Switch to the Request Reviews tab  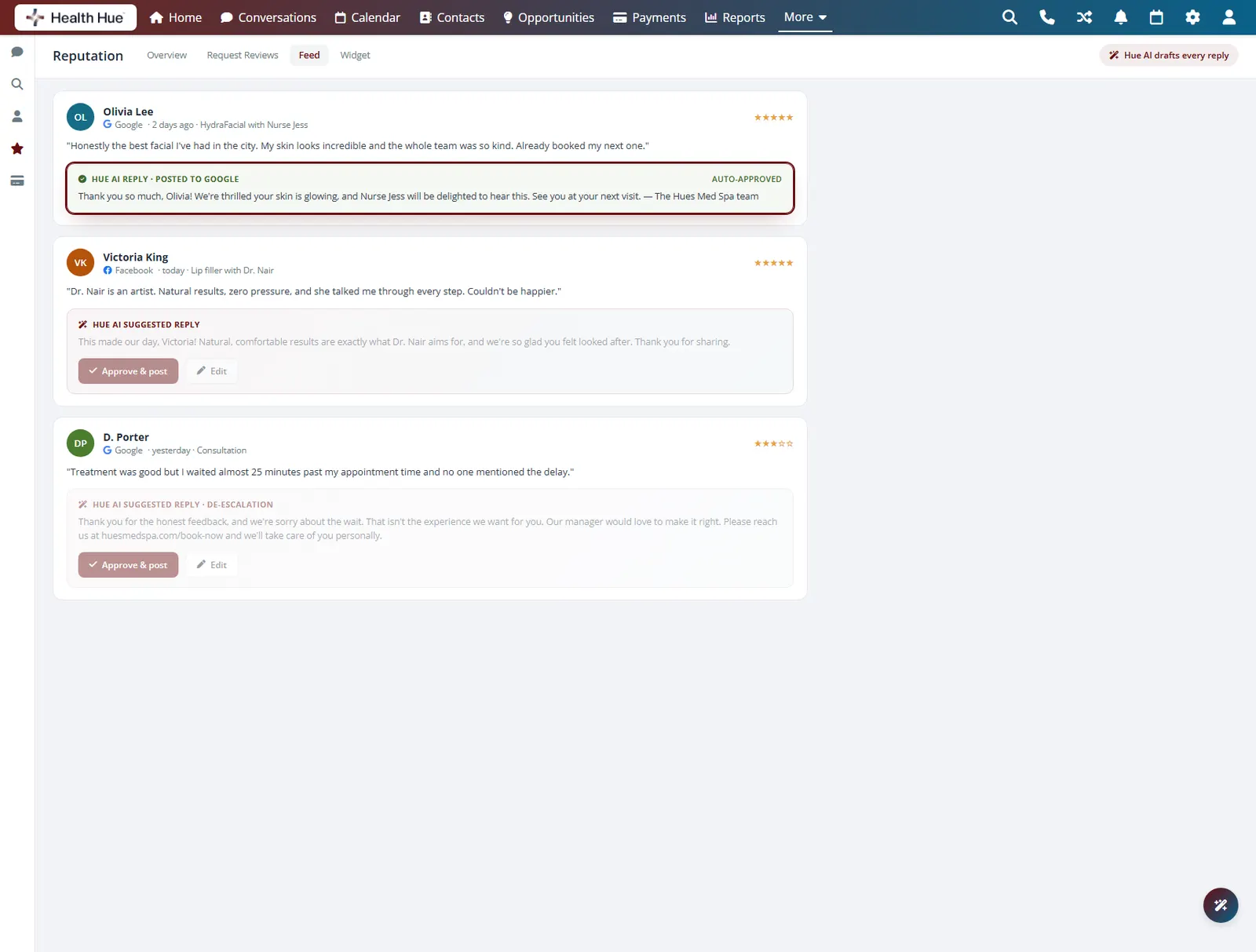[x=243, y=55]
